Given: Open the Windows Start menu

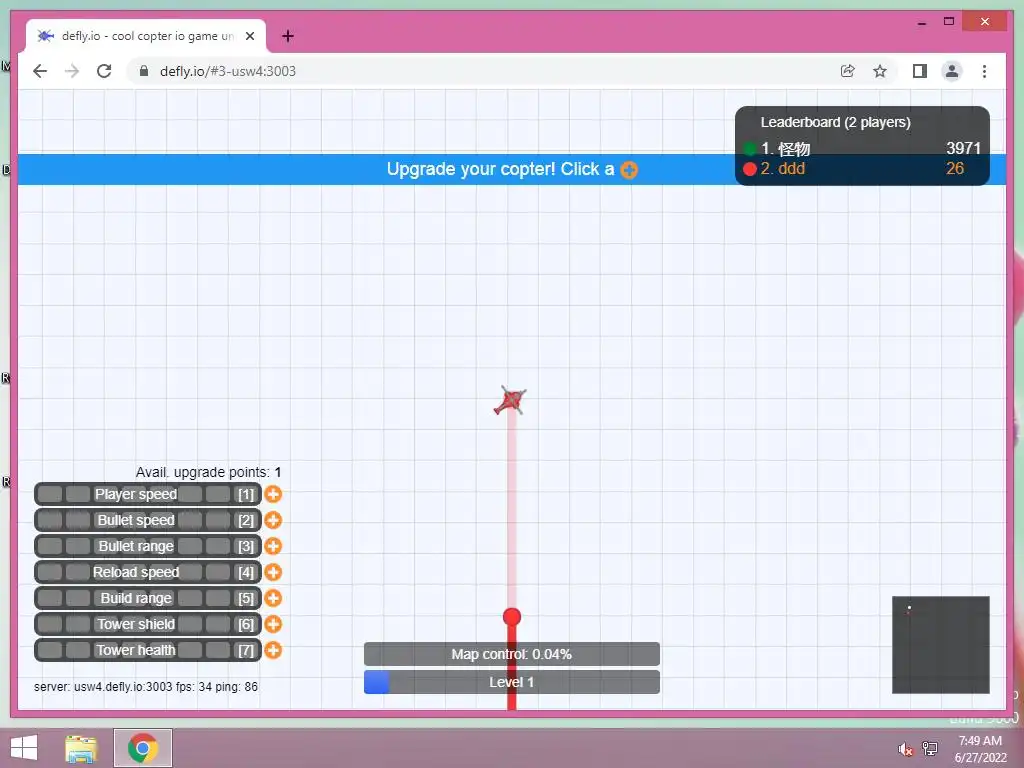Looking at the screenshot, I should coord(24,748).
